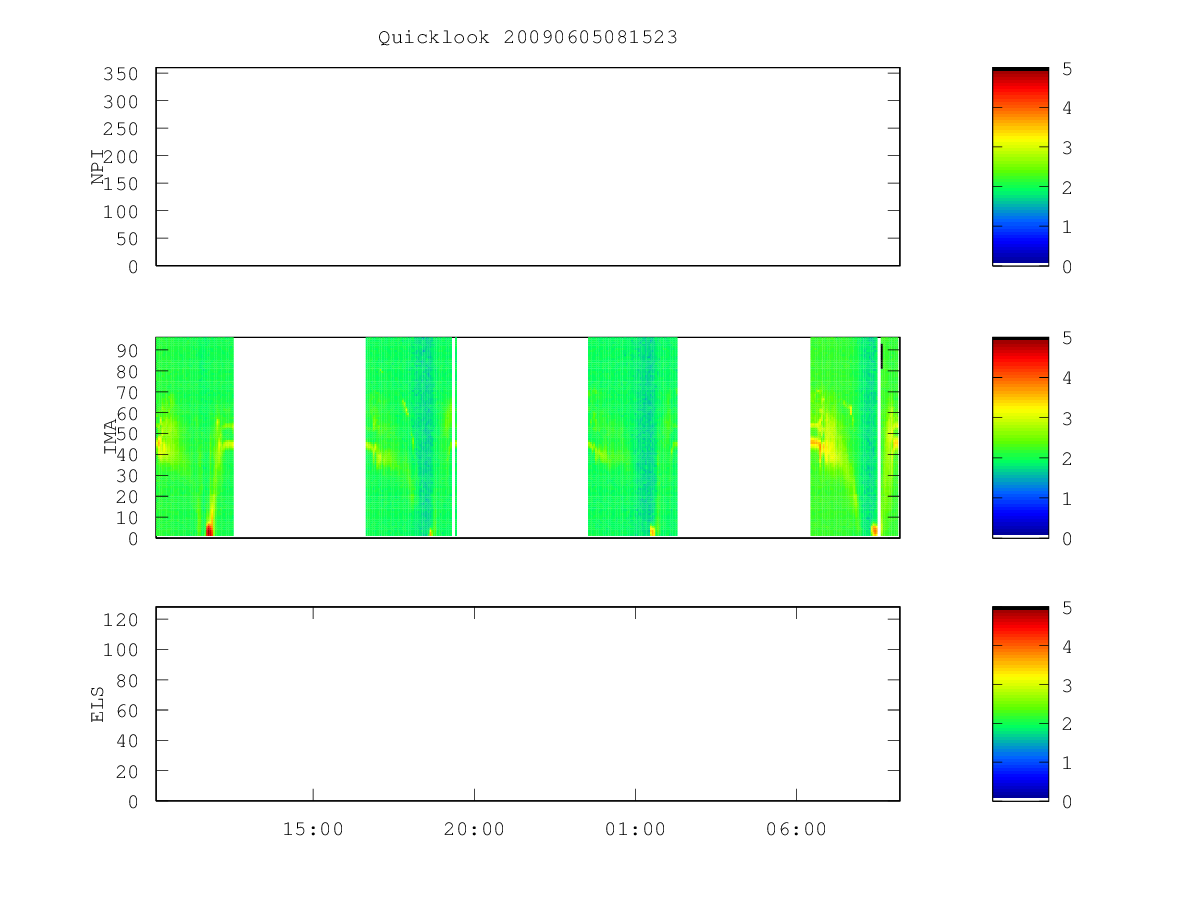
Task: Click the red hotspot in first IMA block
Action: pyautogui.click(x=209, y=529)
